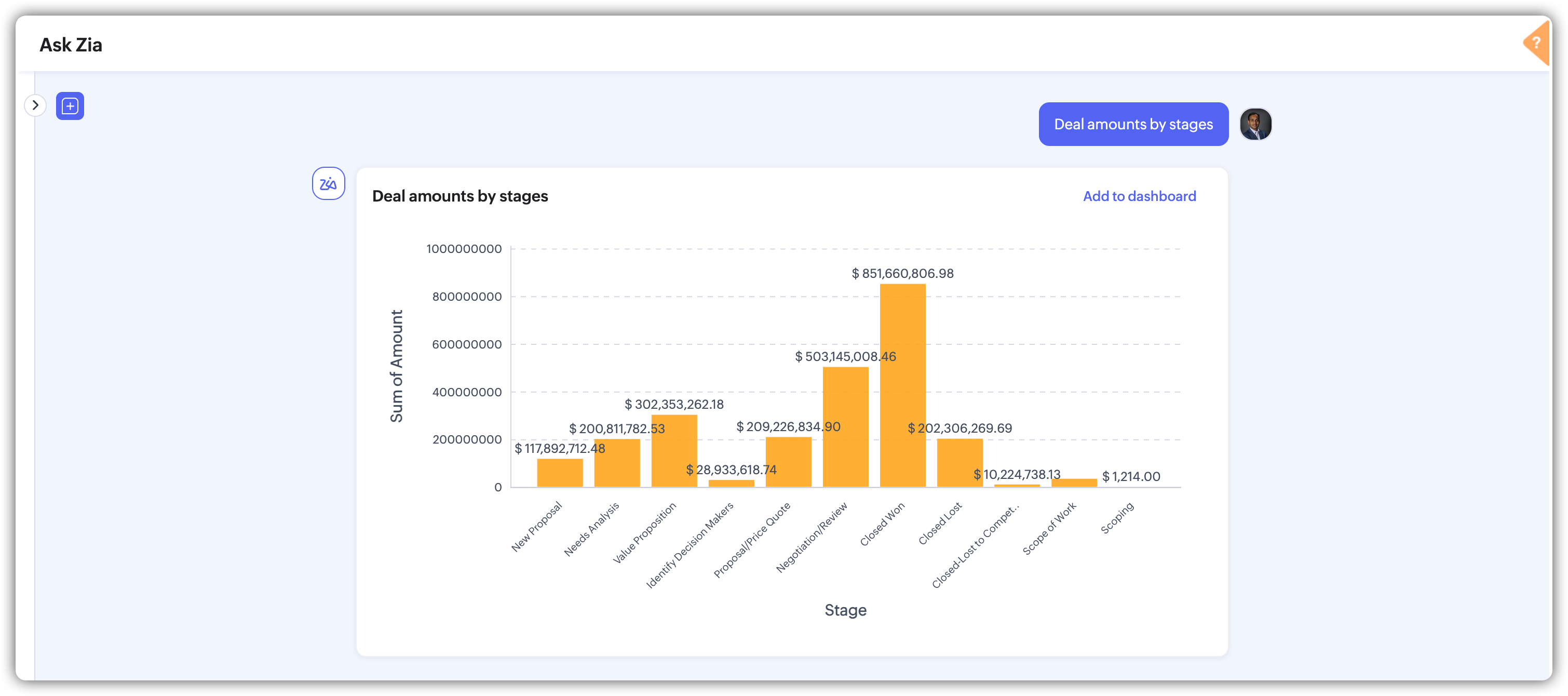This screenshot has height=696, width=1568.
Task: Click the Stage axis title
Action: point(845,610)
